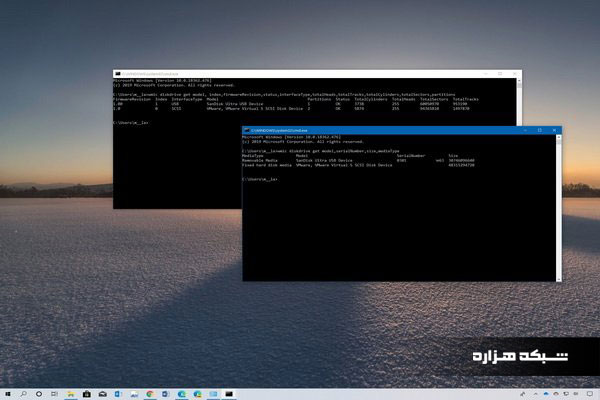
Task: Open taskbar Search magnifier
Action: point(23,394)
